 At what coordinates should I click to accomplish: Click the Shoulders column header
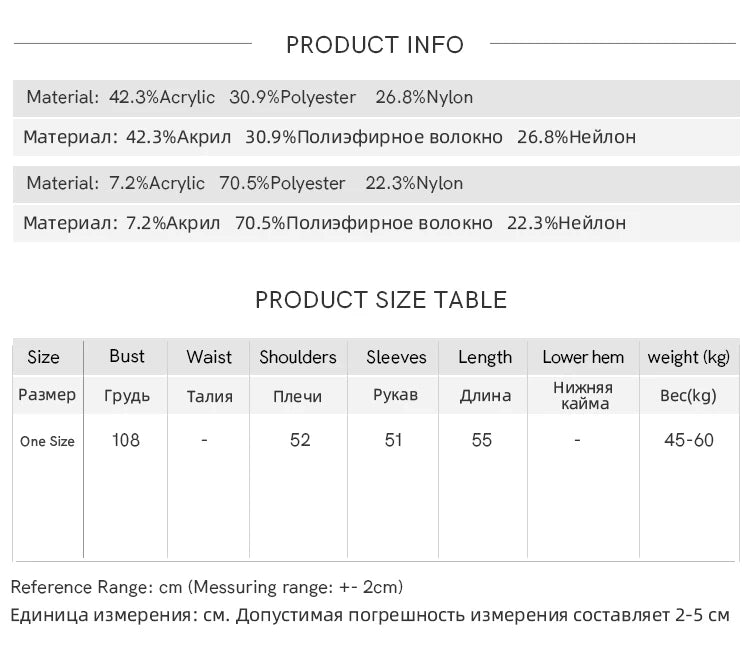click(298, 357)
